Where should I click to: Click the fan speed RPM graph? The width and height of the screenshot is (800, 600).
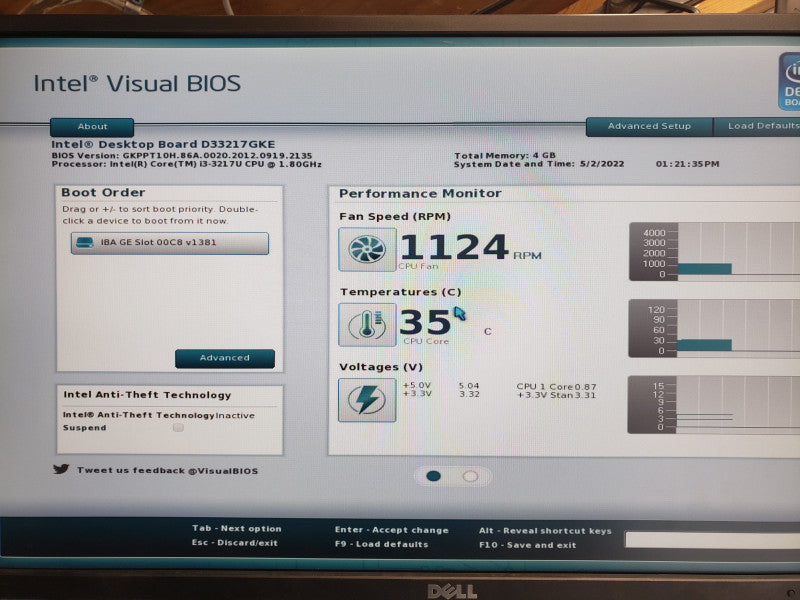click(x=714, y=252)
